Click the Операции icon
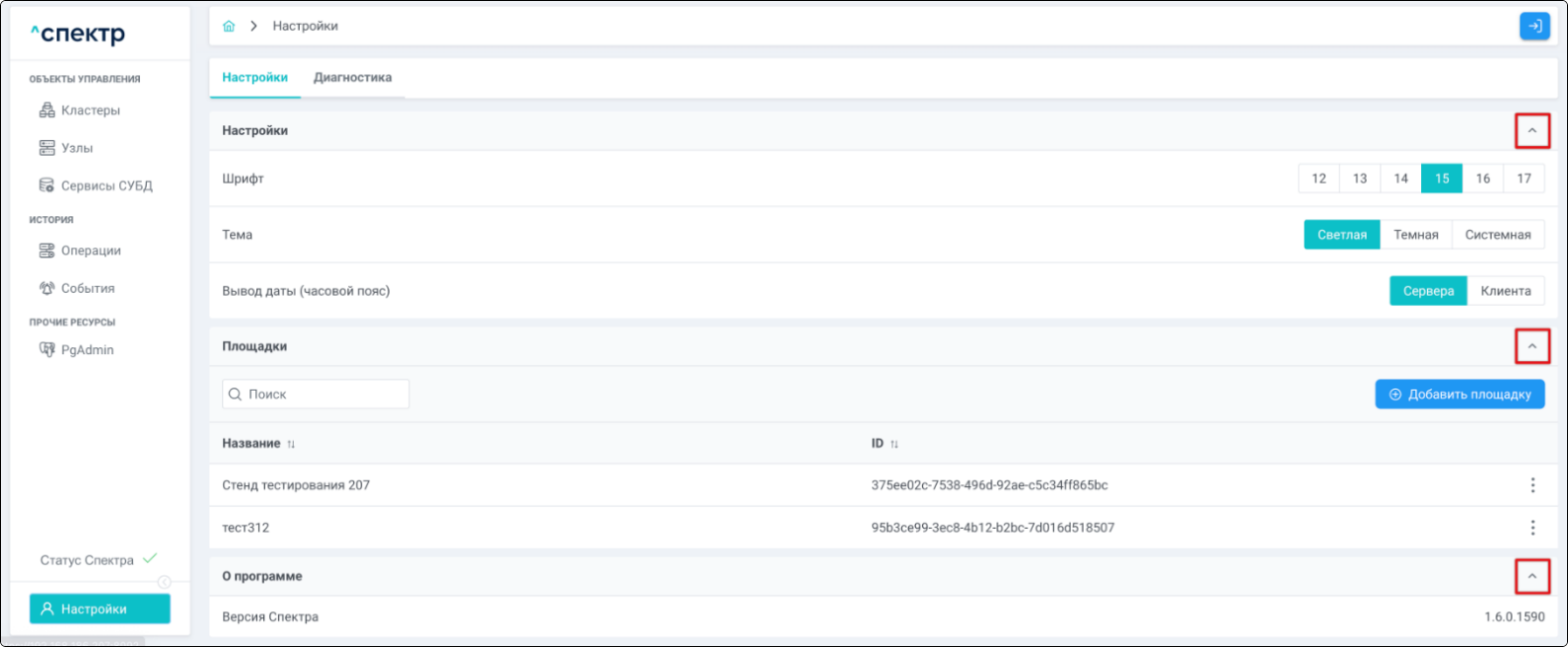The image size is (1568, 647). (x=47, y=251)
